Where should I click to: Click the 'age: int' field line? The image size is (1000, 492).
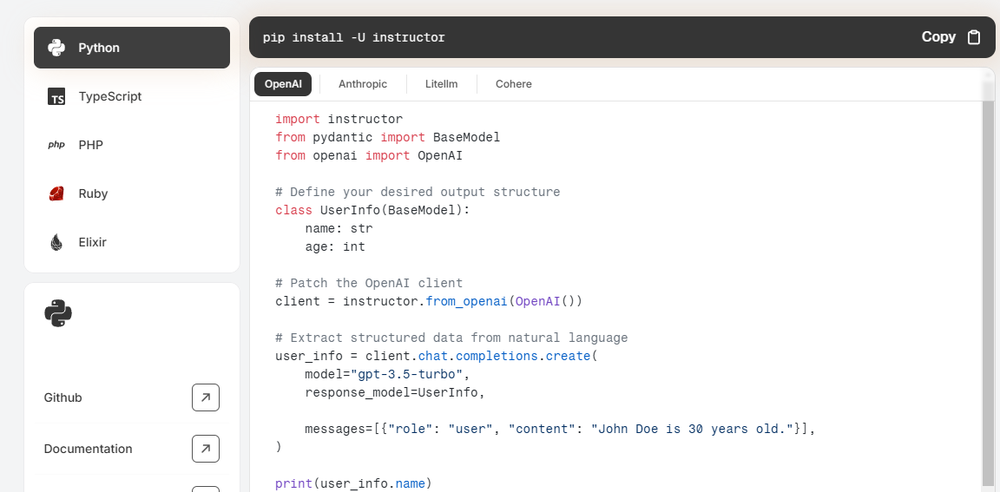335,246
